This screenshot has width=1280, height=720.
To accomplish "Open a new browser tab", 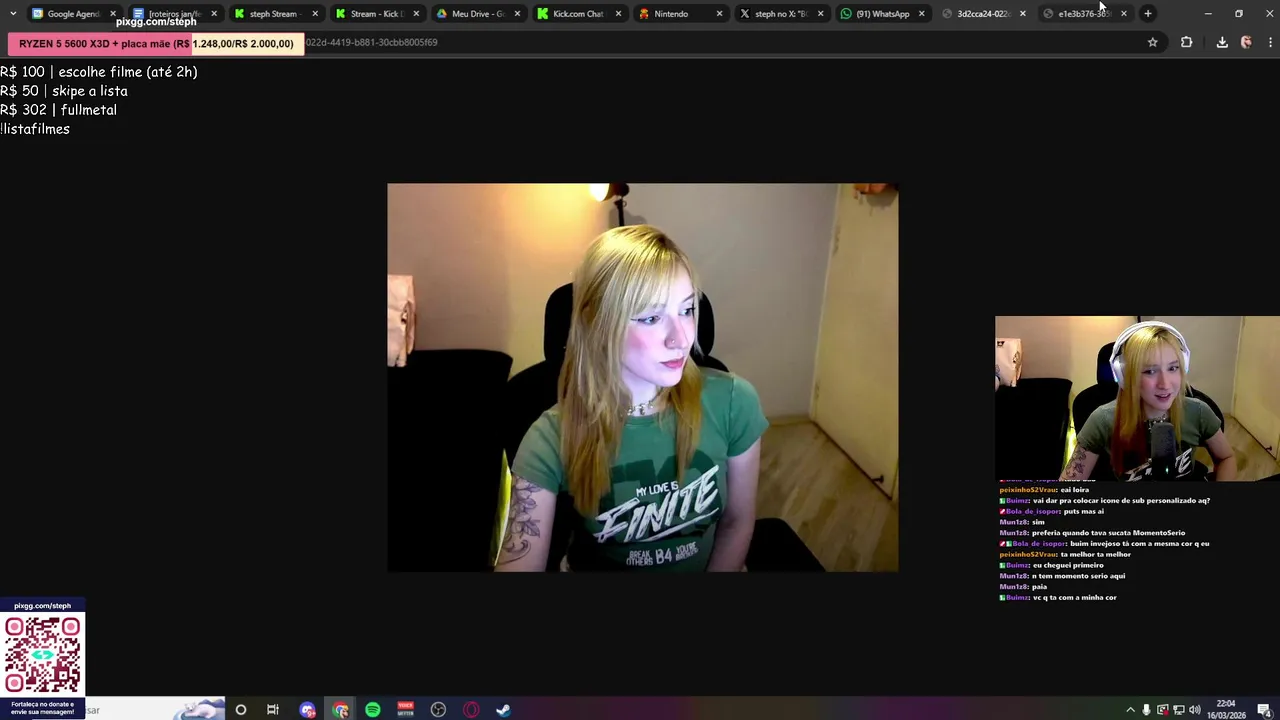I will coord(1148,14).
